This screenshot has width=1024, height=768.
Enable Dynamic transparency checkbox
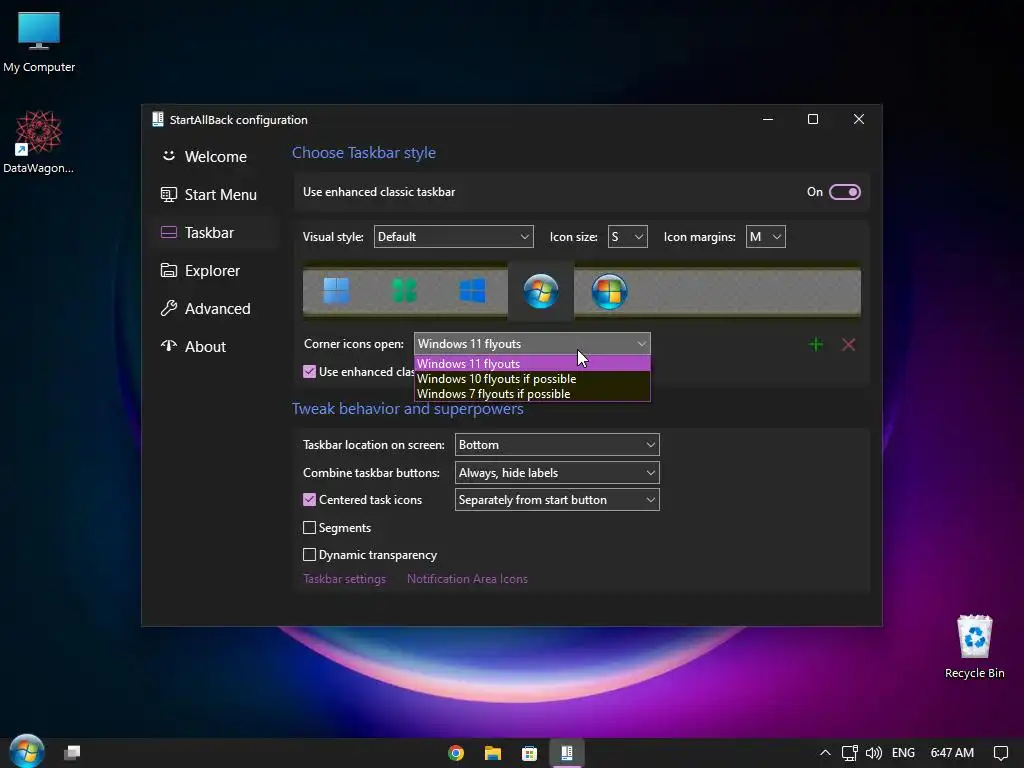(310, 555)
